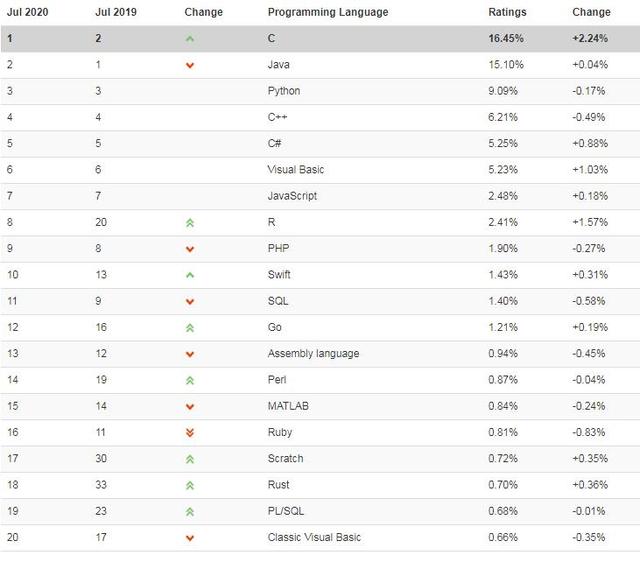Click the 16.45% rating for C
This screenshot has width=640, height=562.
[505, 39]
